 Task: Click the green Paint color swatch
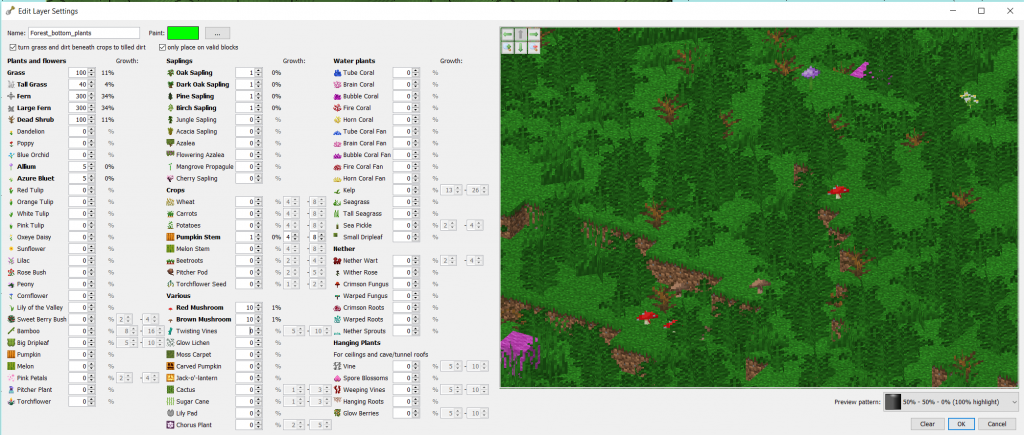pyautogui.click(x=183, y=33)
